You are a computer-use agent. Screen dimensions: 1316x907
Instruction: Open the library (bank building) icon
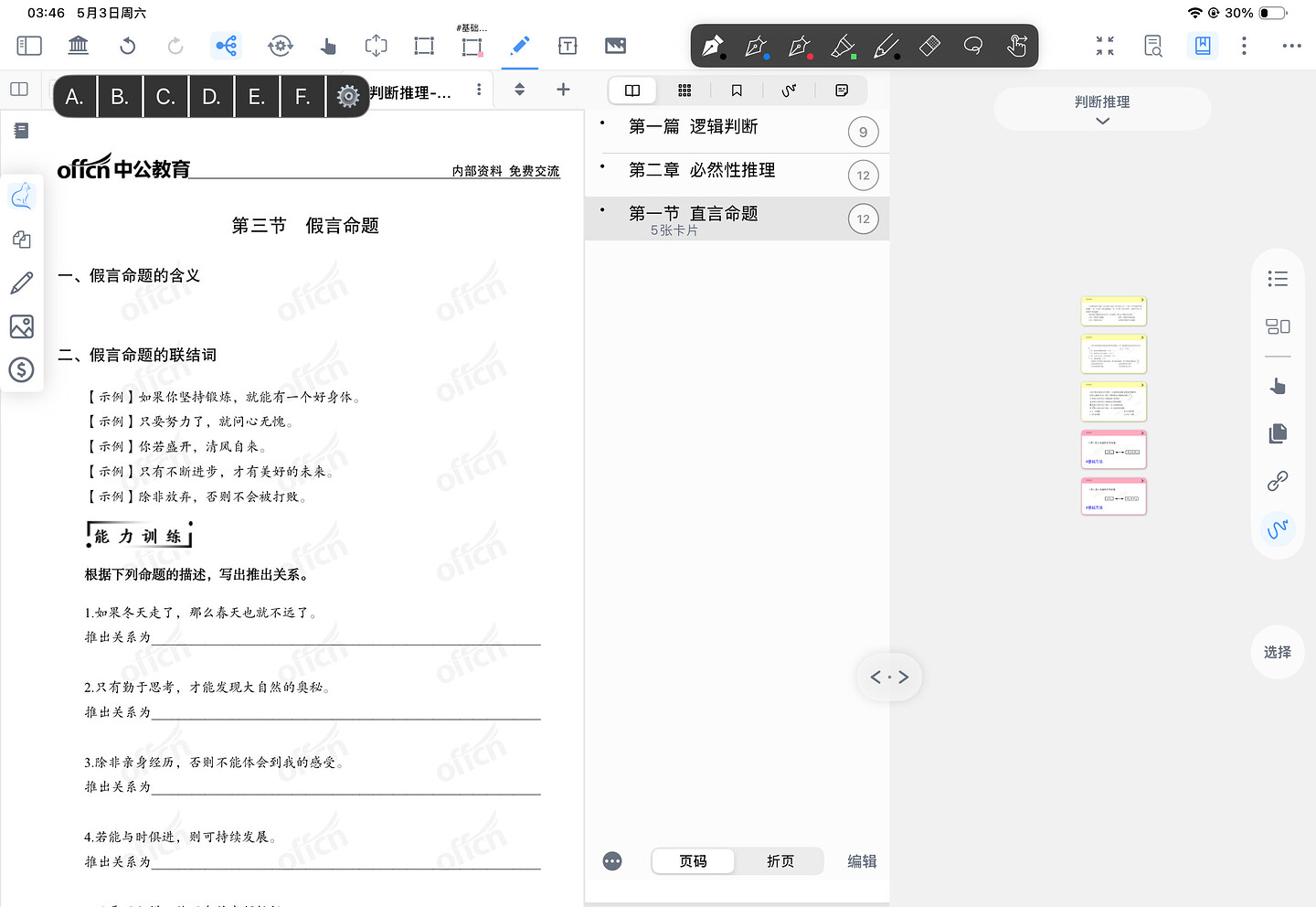tap(79, 45)
